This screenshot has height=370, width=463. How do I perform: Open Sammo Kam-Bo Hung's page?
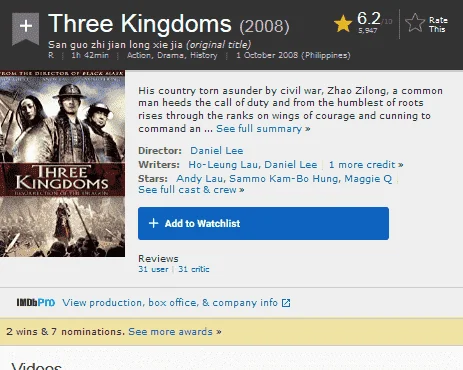pyautogui.click(x=285, y=179)
